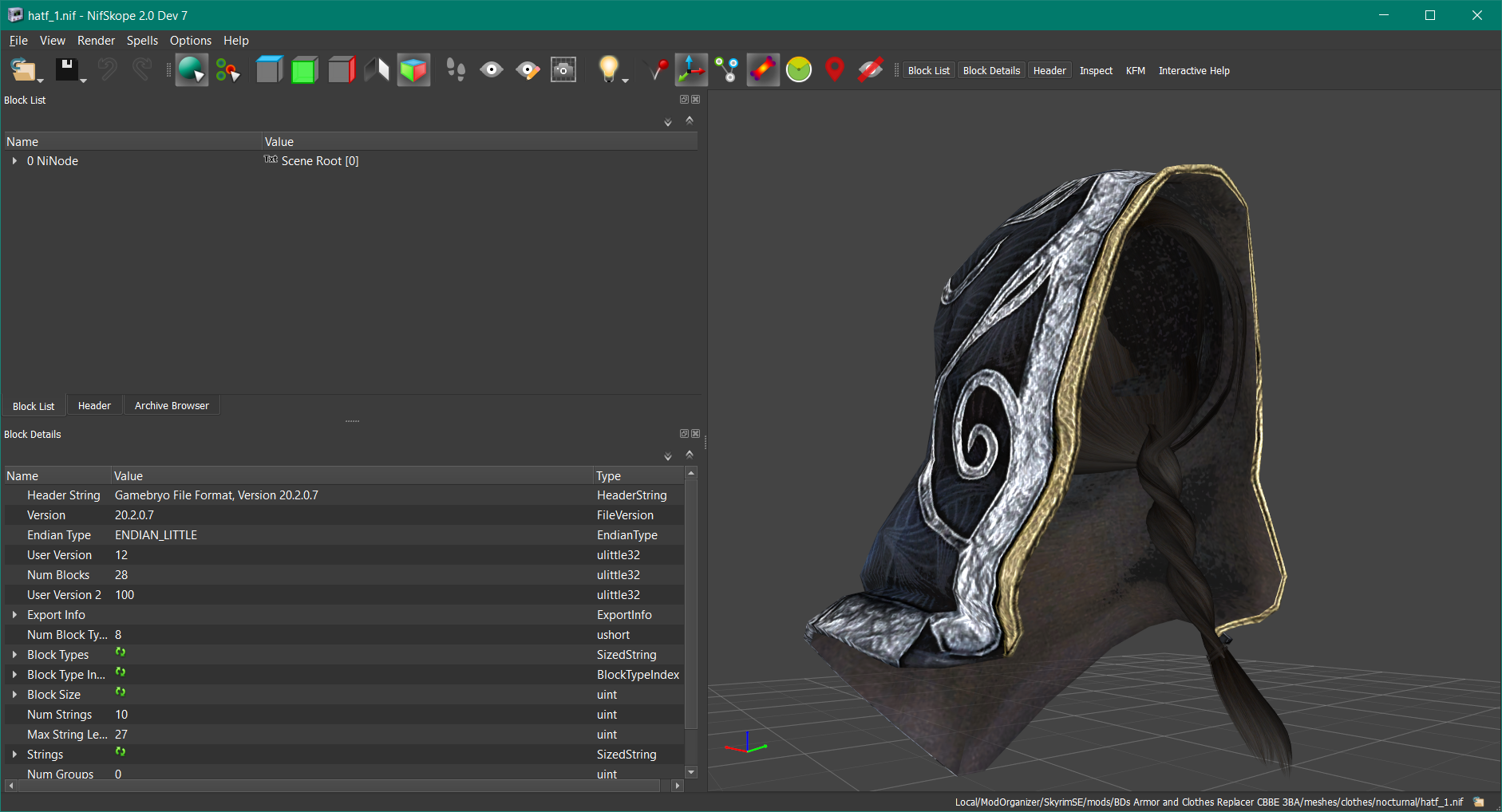
Task: Toggle the Show Hidden eye icon
Action: pyautogui.click(x=492, y=70)
